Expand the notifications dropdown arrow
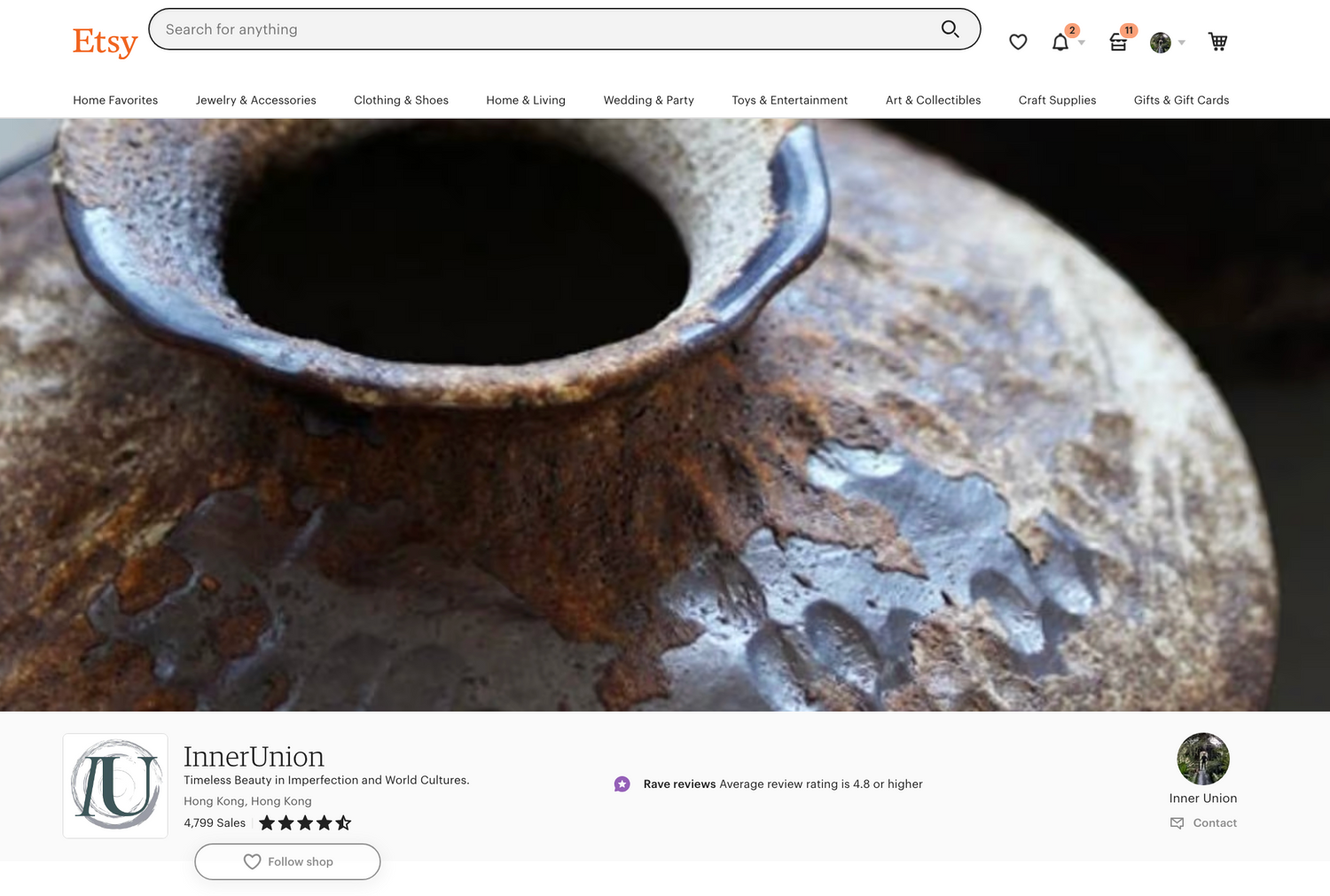Screen dimensions: 1330x896 coord(1082,43)
